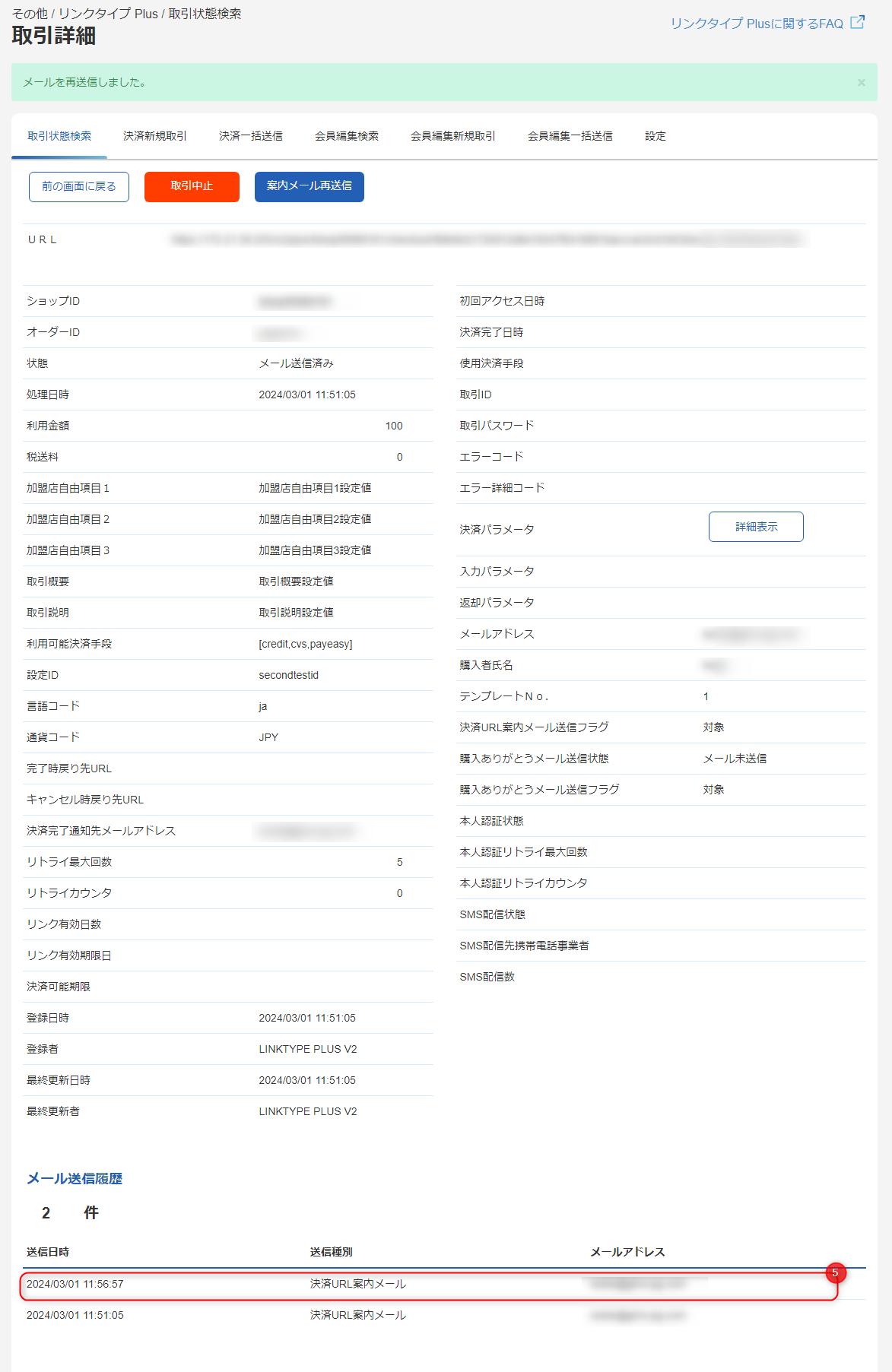892x1372 pixels.
Task: Click the 状態 value メール送信済み
Action: pyautogui.click(x=297, y=363)
